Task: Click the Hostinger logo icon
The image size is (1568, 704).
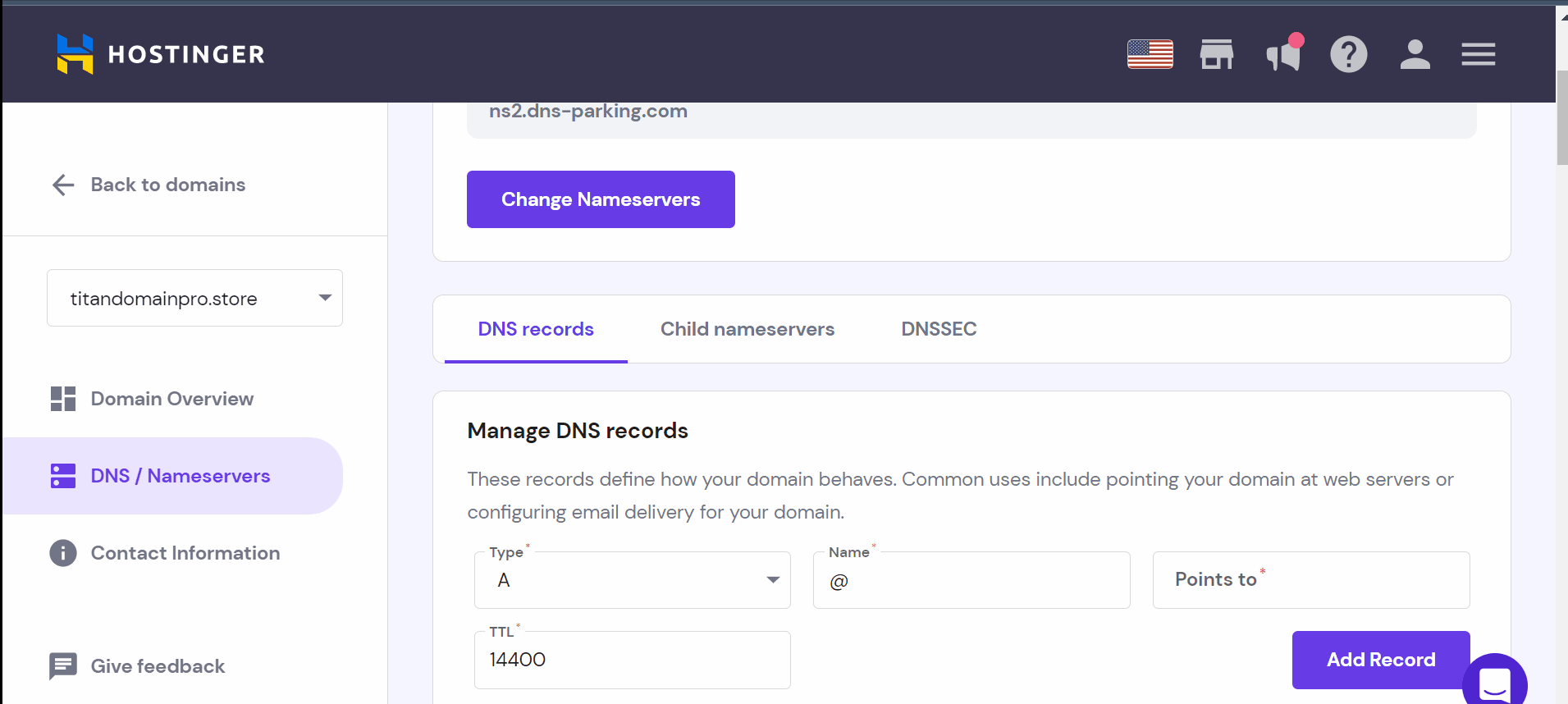Action: [x=75, y=54]
